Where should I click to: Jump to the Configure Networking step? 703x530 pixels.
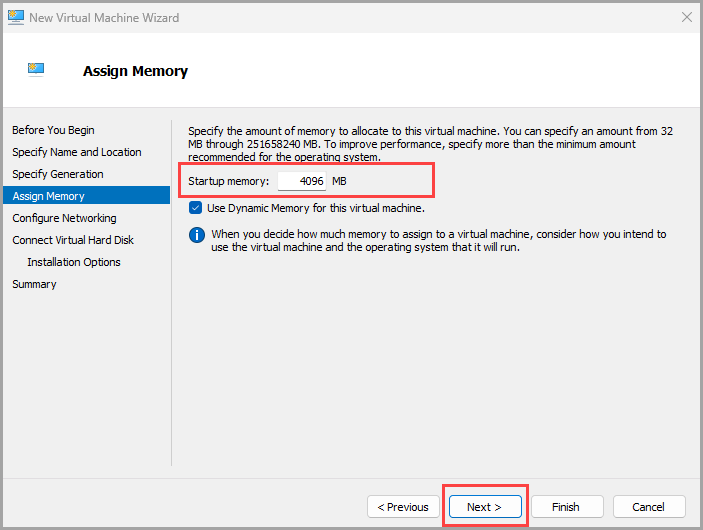[64, 218]
